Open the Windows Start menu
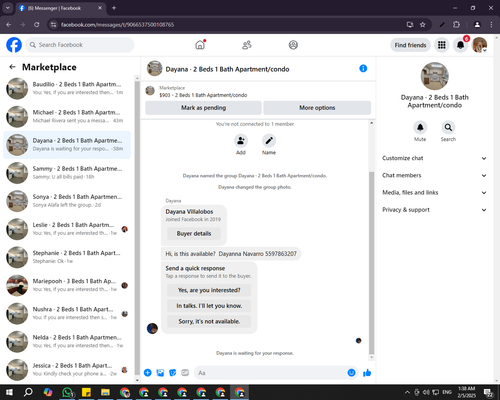500x400 pixels. click(x=9, y=392)
